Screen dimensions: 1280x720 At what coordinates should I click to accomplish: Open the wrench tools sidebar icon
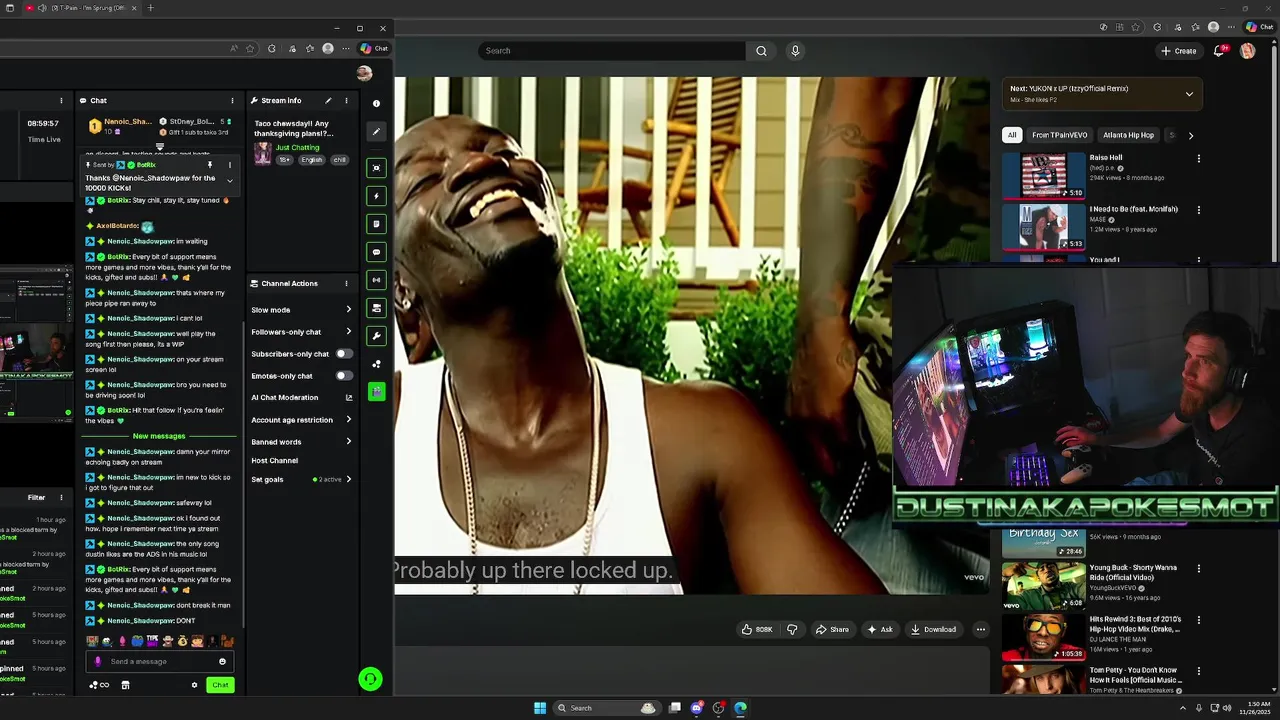pyautogui.click(x=376, y=336)
